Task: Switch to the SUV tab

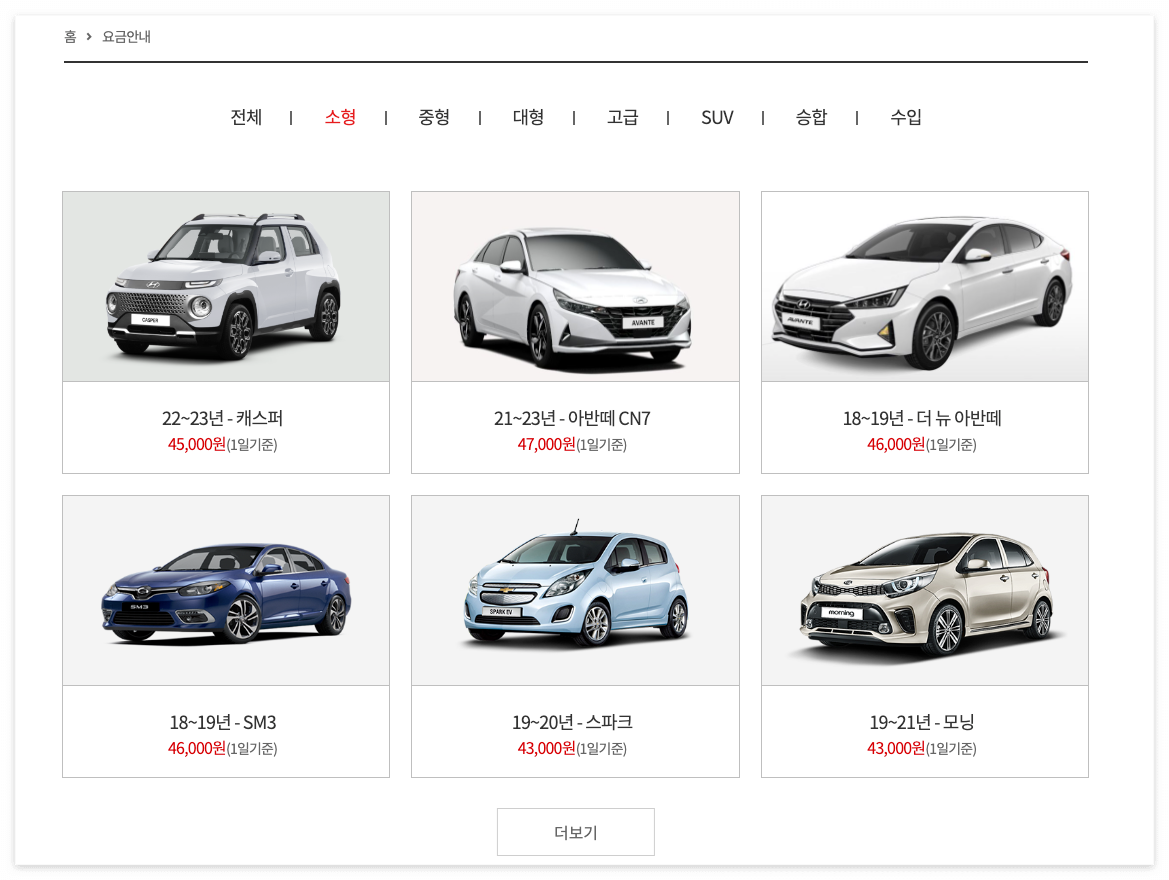Action: 717,117
